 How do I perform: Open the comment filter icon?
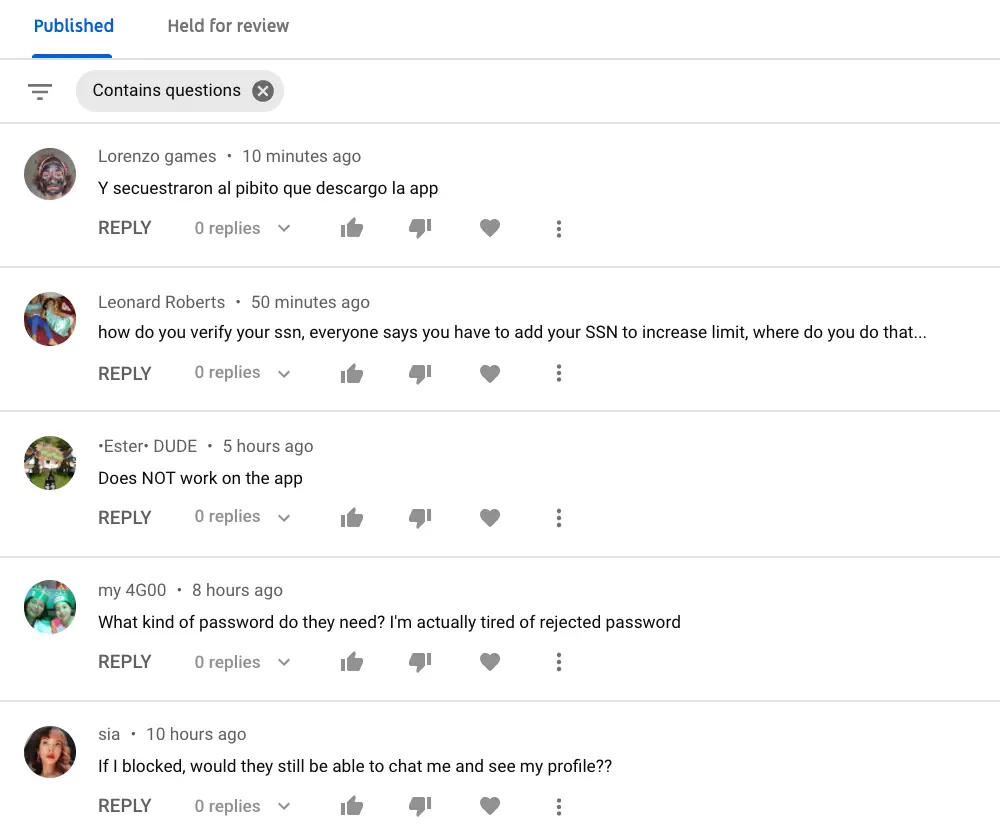coord(40,91)
